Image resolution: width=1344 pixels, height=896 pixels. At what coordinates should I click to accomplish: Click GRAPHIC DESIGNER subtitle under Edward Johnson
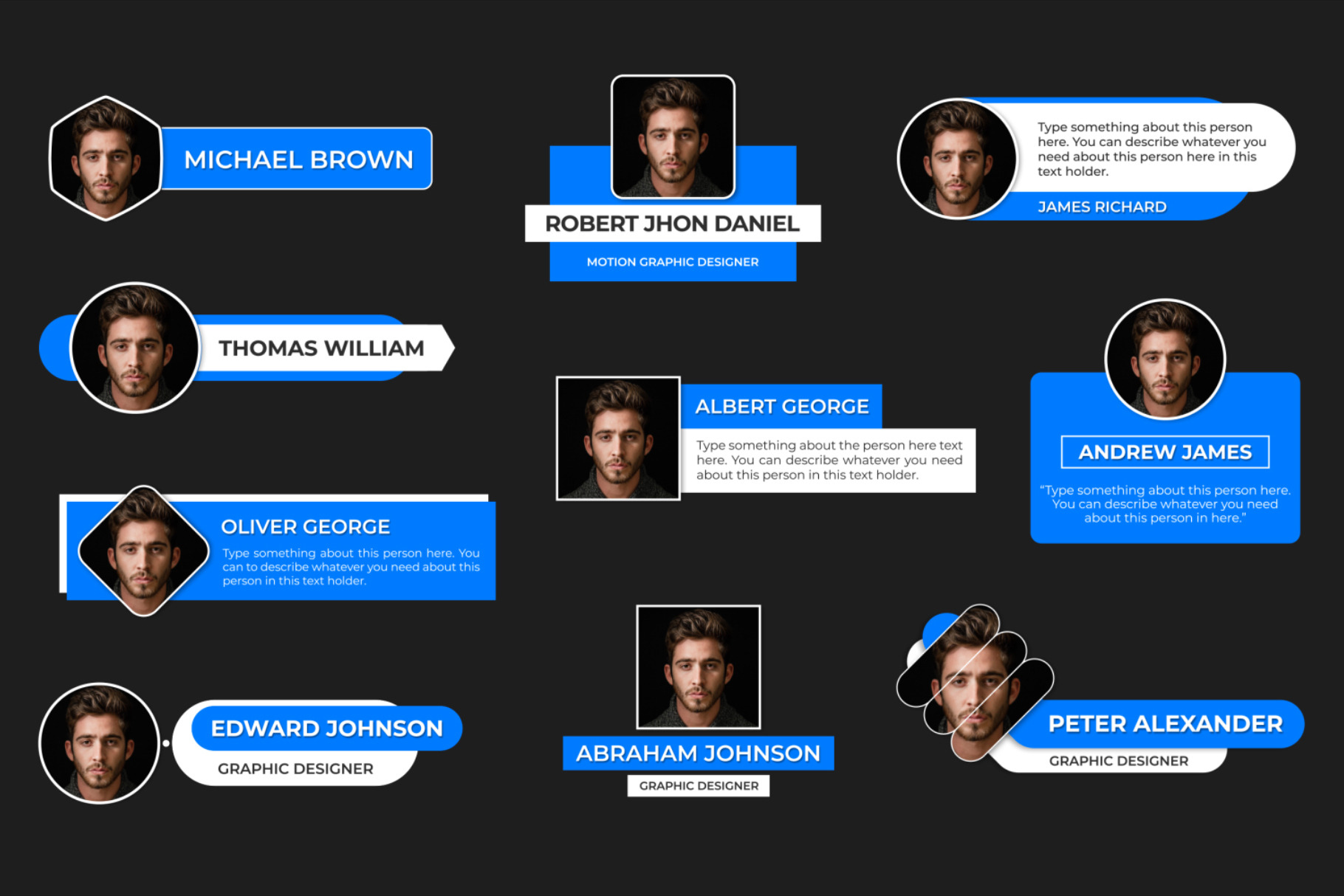click(x=295, y=769)
